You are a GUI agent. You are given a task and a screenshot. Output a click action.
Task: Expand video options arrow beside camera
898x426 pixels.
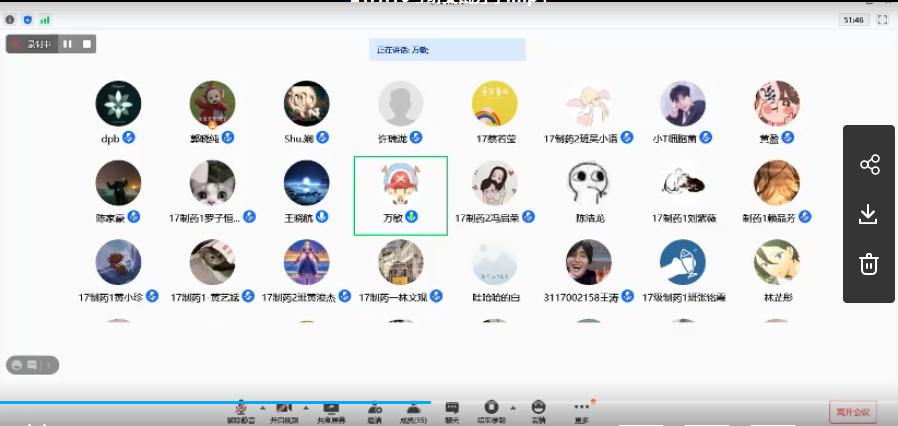305,408
